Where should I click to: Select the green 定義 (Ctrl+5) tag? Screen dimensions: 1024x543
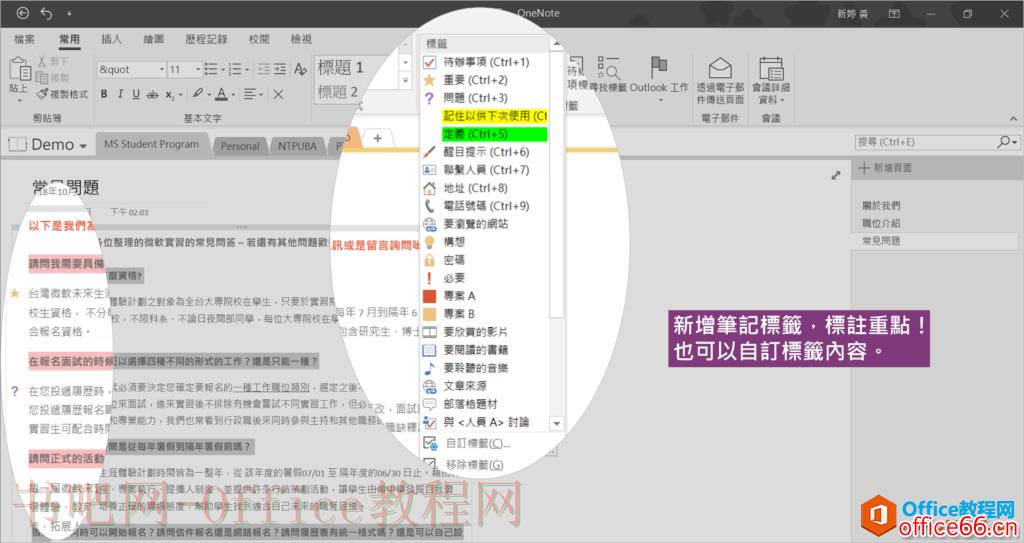pyautogui.click(x=494, y=134)
